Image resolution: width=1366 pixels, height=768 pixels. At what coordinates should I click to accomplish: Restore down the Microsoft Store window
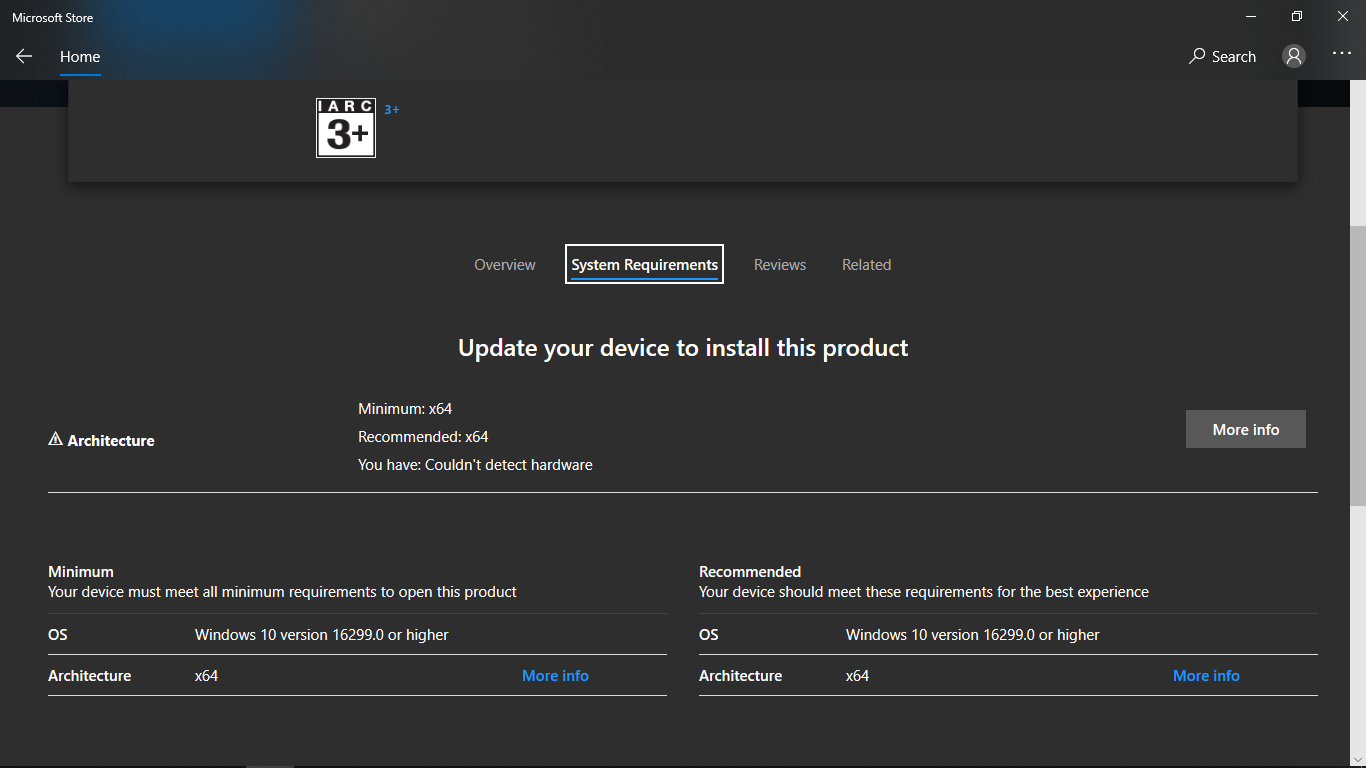(1297, 16)
